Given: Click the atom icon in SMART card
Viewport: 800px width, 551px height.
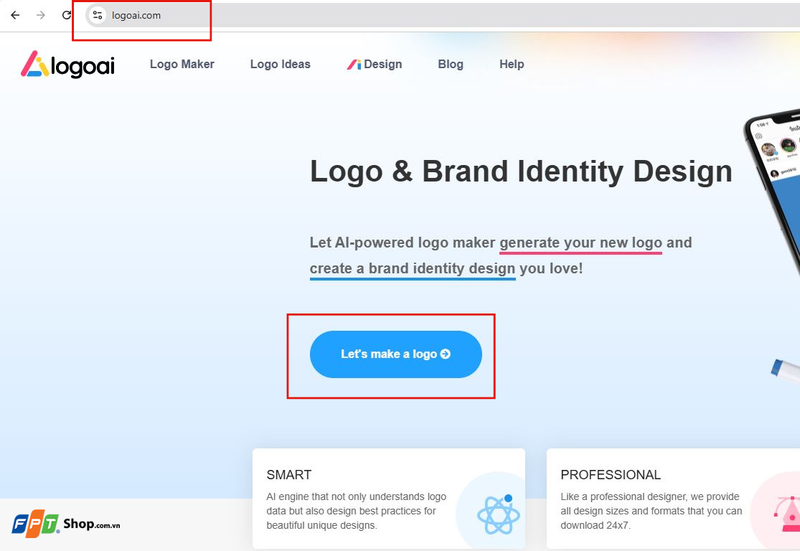Looking at the screenshot, I should pos(498,514).
